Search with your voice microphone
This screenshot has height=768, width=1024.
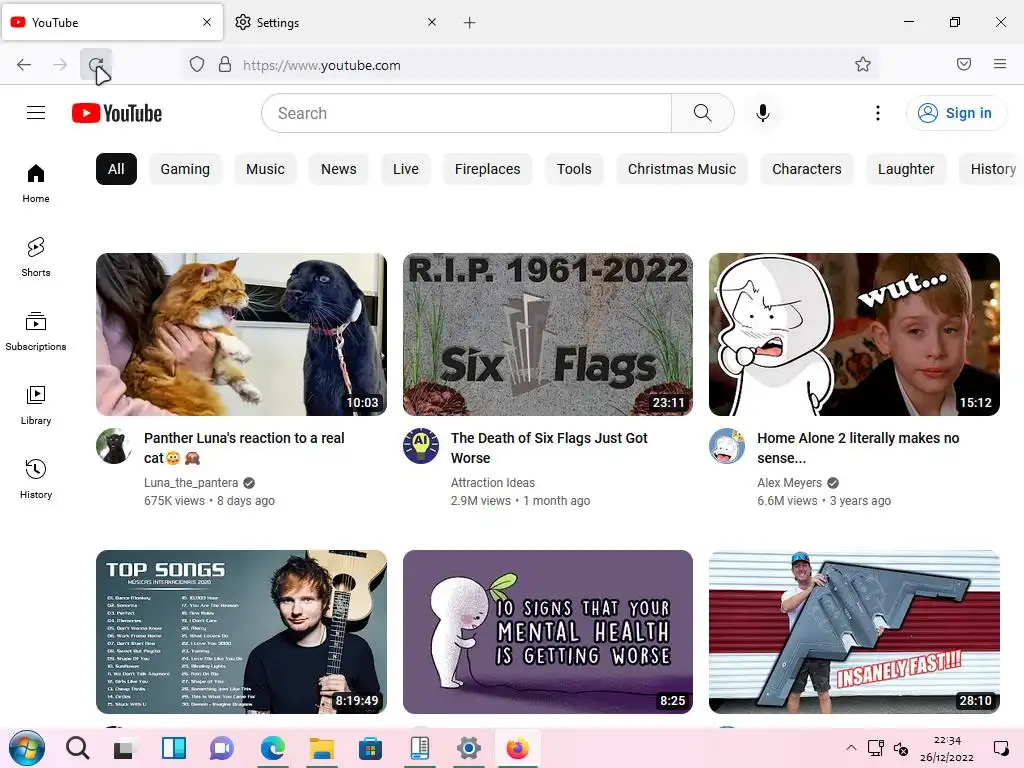(x=762, y=113)
